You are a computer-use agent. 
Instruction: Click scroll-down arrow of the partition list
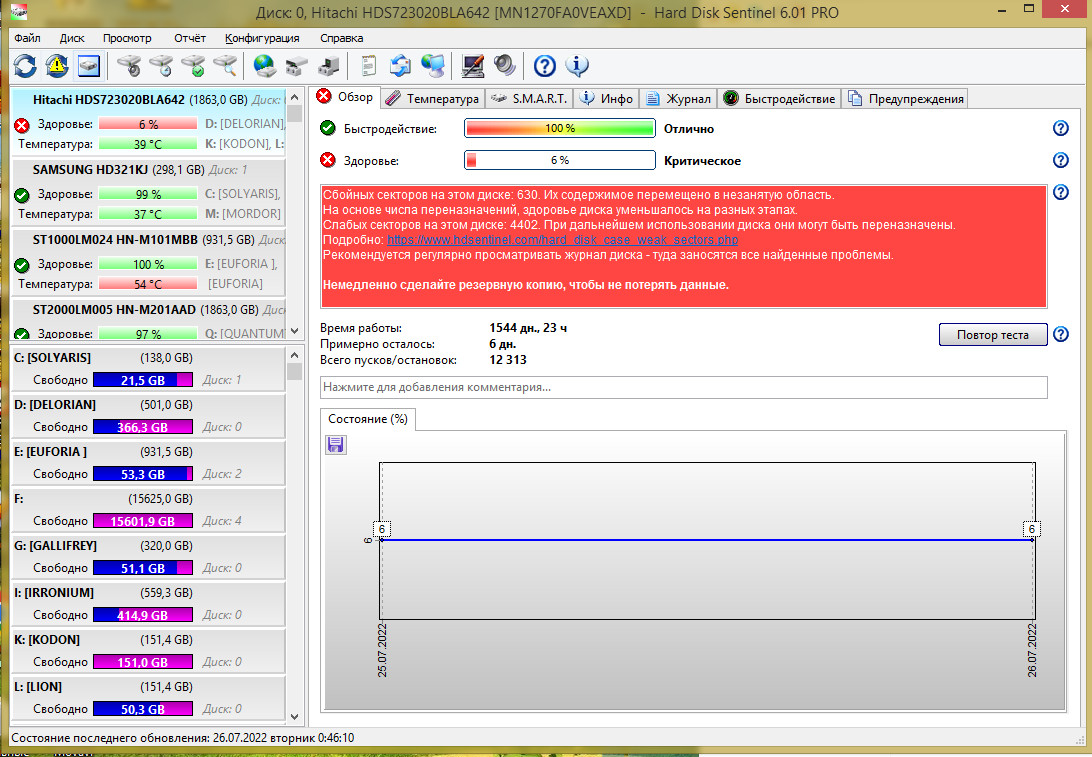[x=295, y=716]
